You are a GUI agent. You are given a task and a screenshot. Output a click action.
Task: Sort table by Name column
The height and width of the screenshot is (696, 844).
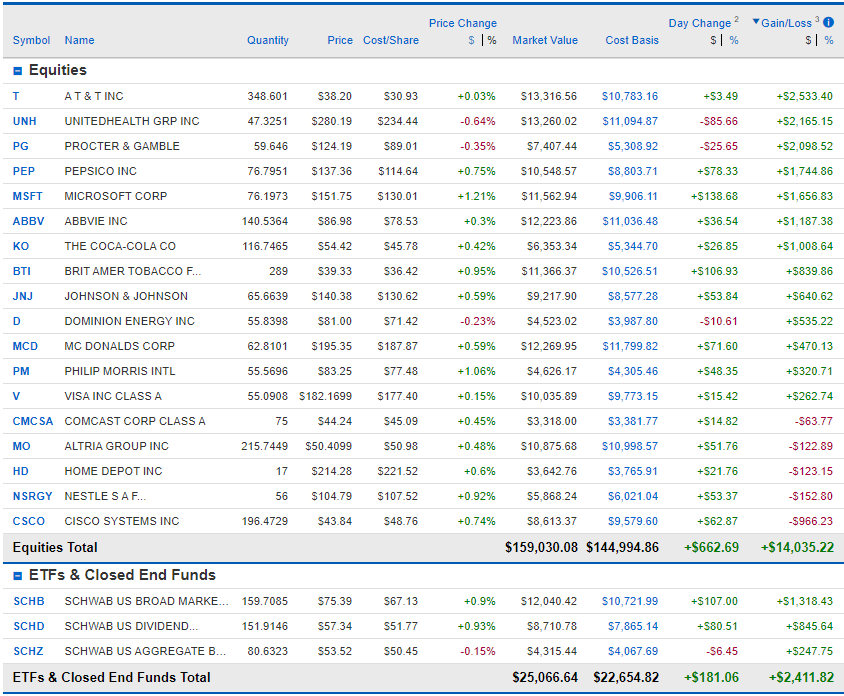point(79,40)
